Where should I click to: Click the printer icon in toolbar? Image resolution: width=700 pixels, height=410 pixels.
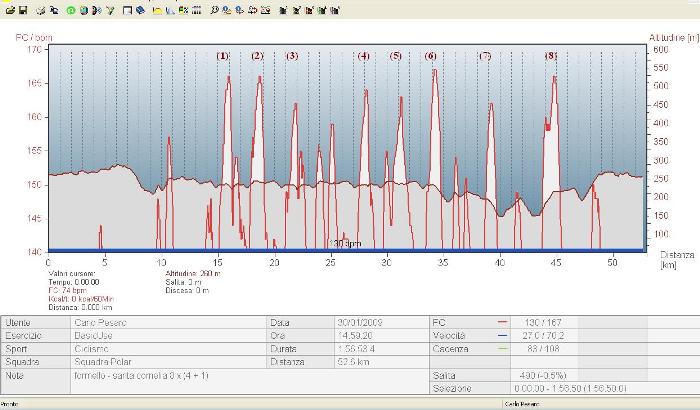point(40,10)
